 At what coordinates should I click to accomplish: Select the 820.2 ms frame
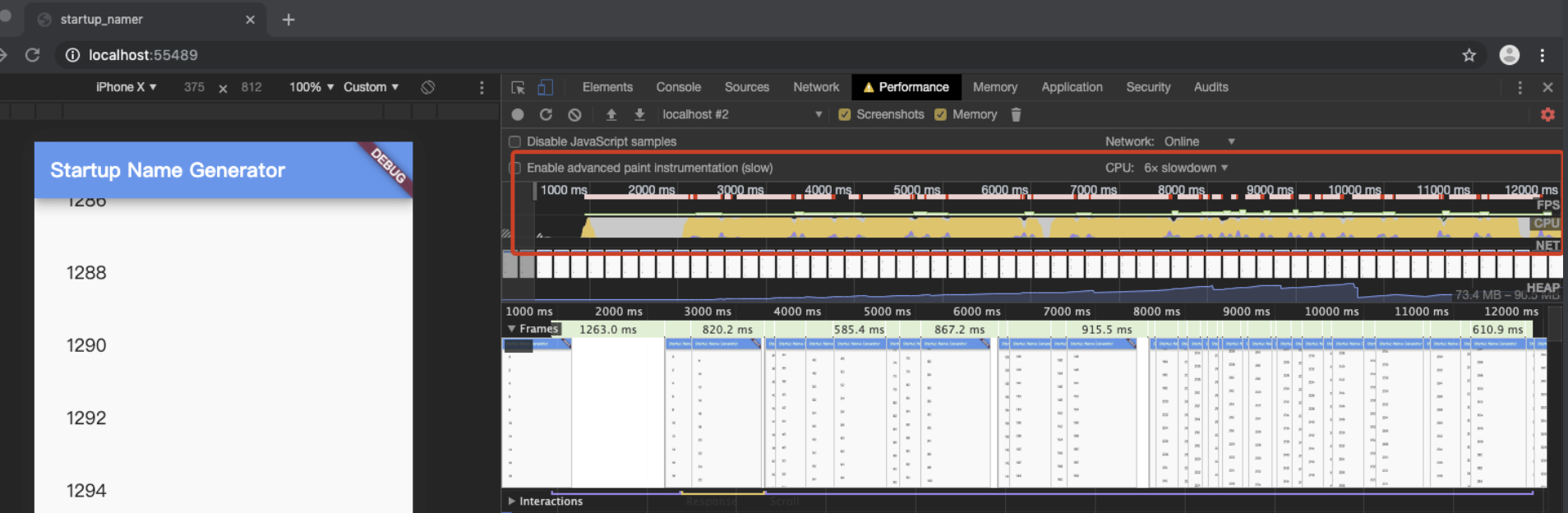point(726,329)
